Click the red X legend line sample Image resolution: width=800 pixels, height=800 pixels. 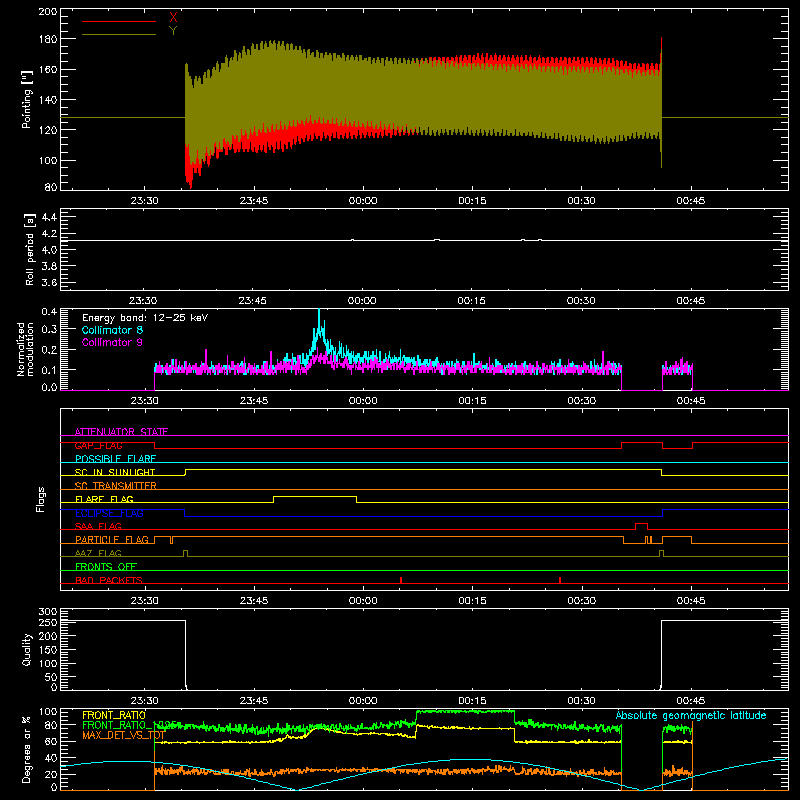119,21
